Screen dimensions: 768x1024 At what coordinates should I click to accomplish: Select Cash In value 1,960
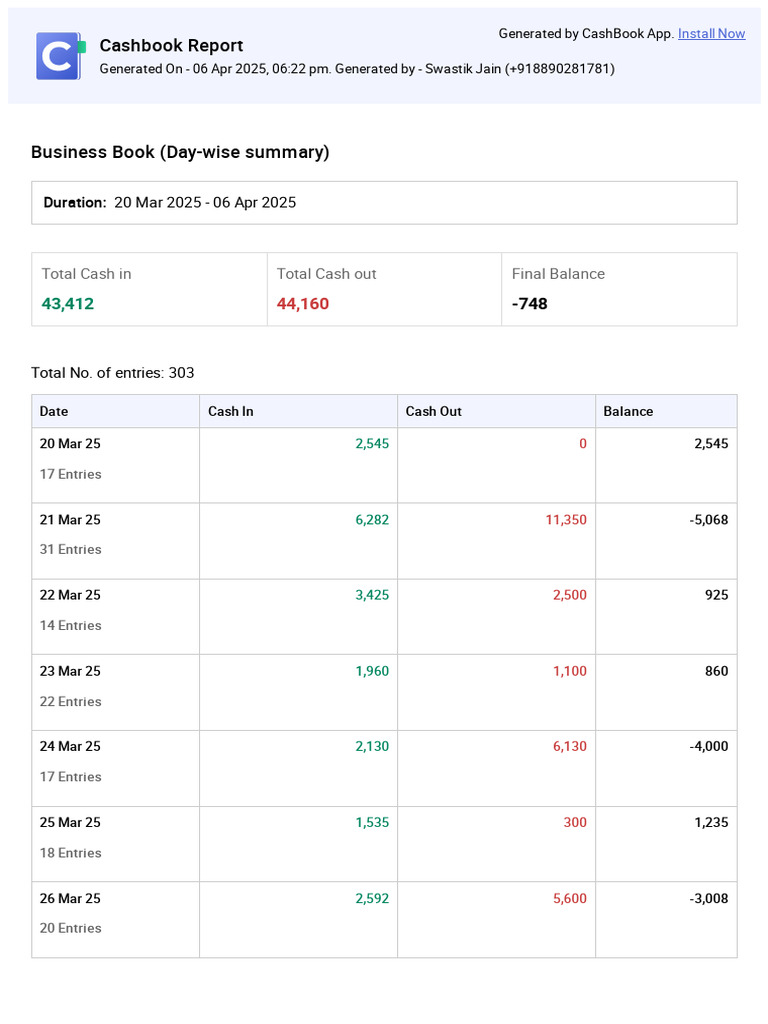pos(372,671)
